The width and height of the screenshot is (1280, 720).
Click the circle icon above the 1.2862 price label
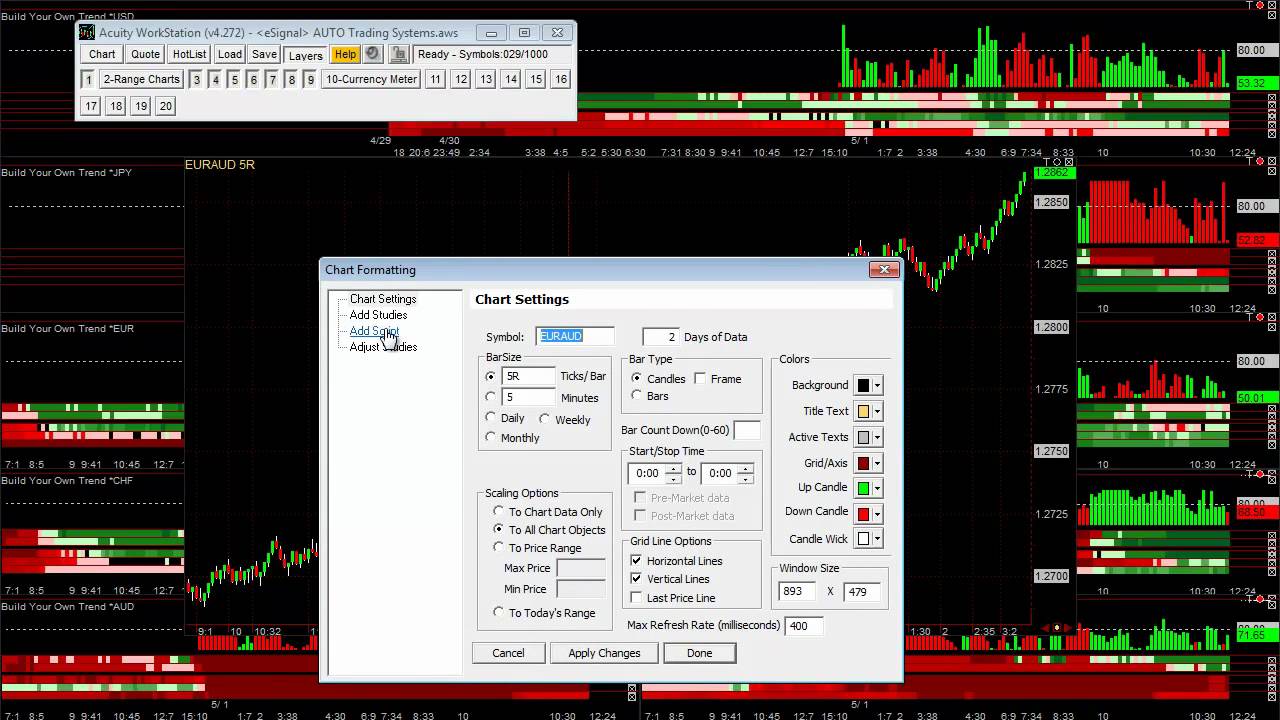pyautogui.click(x=1058, y=162)
